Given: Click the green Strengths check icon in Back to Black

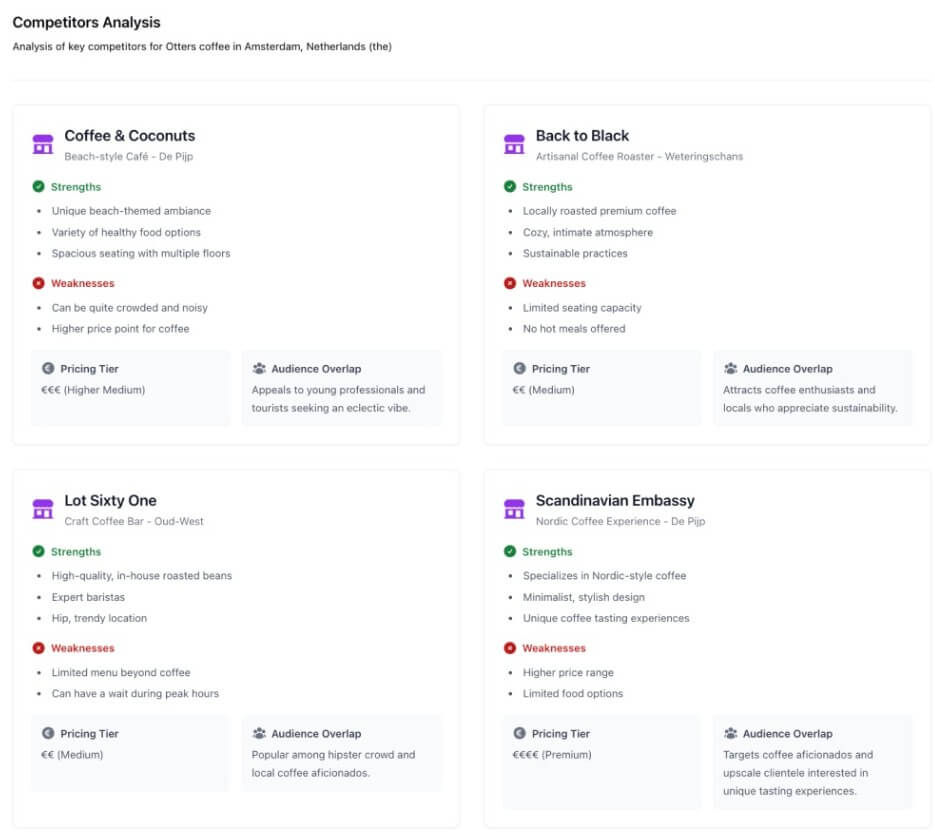Looking at the screenshot, I should pos(510,187).
